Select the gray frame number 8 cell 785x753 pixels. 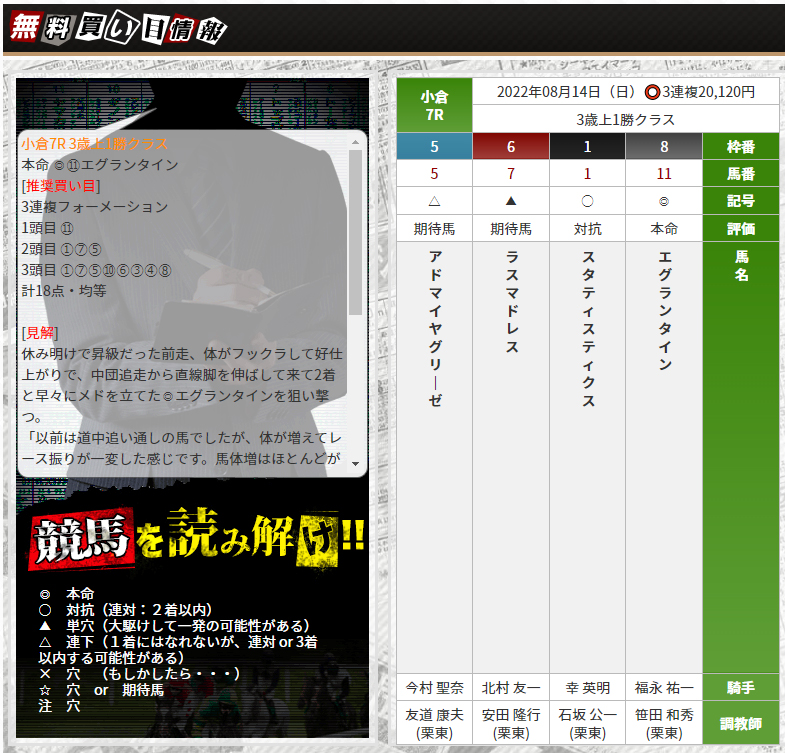click(664, 146)
